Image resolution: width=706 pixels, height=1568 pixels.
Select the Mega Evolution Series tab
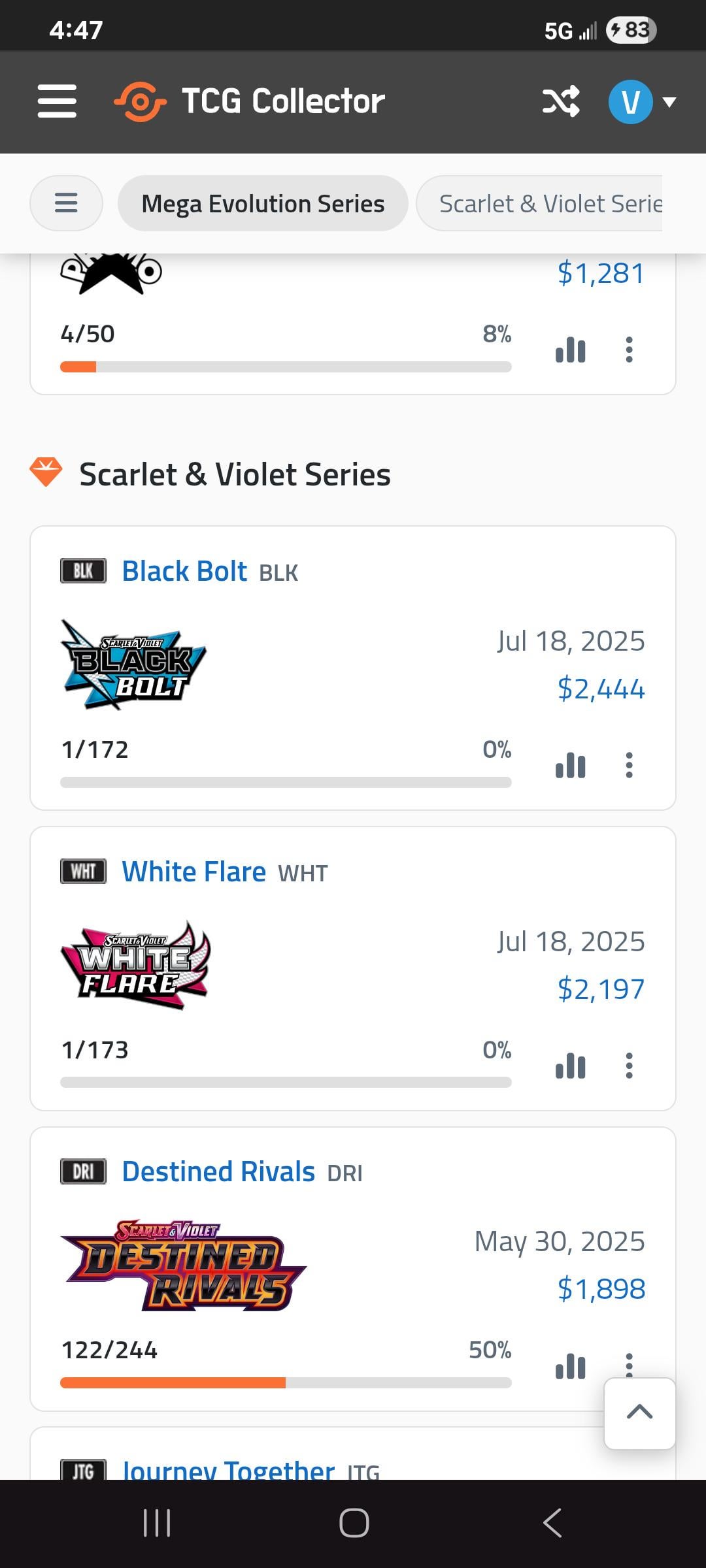point(263,203)
